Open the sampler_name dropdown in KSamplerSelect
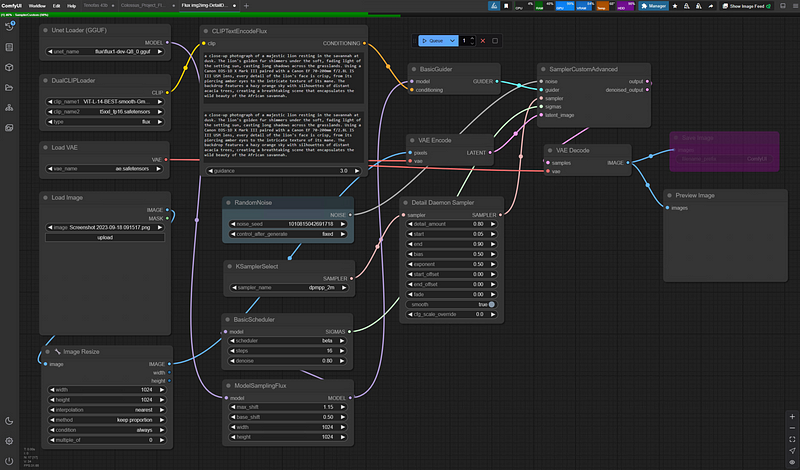 (288, 288)
